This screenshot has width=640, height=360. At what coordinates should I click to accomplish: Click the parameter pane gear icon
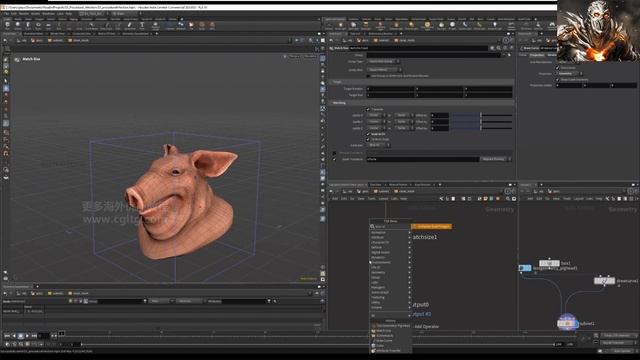pyautogui.click(x=492, y=48)
